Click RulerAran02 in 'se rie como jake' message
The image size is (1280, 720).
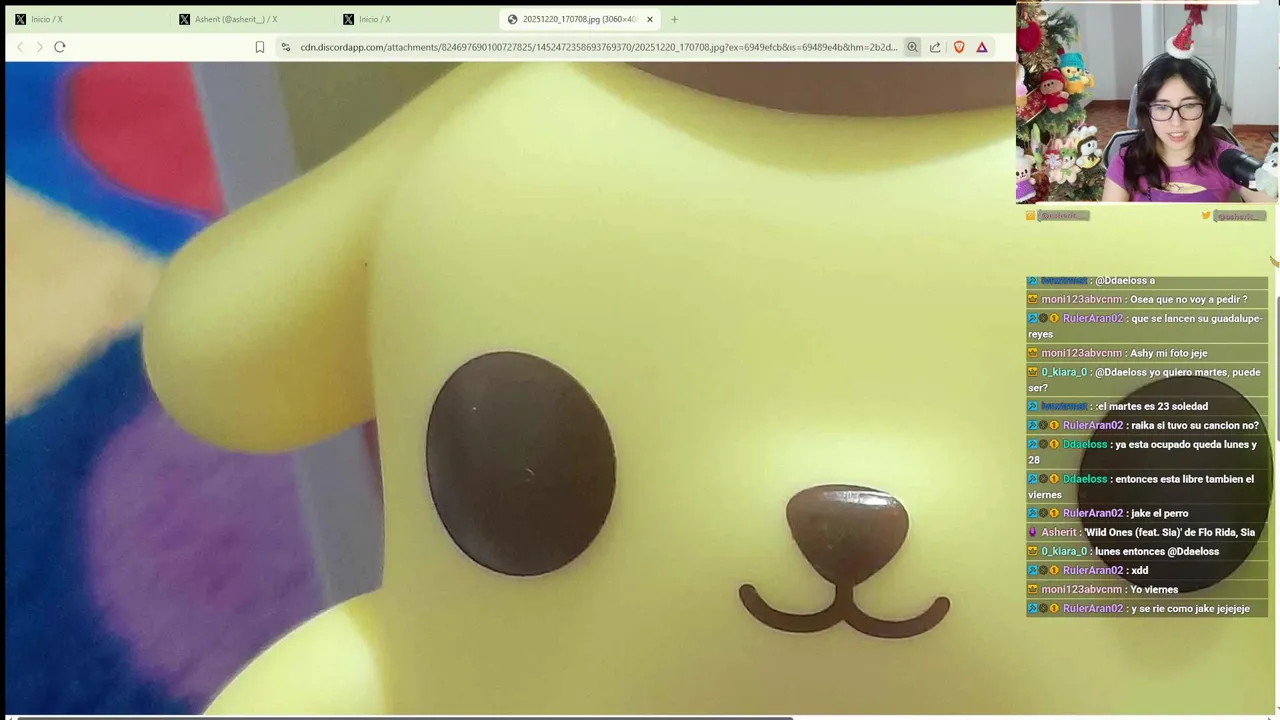1093,608
